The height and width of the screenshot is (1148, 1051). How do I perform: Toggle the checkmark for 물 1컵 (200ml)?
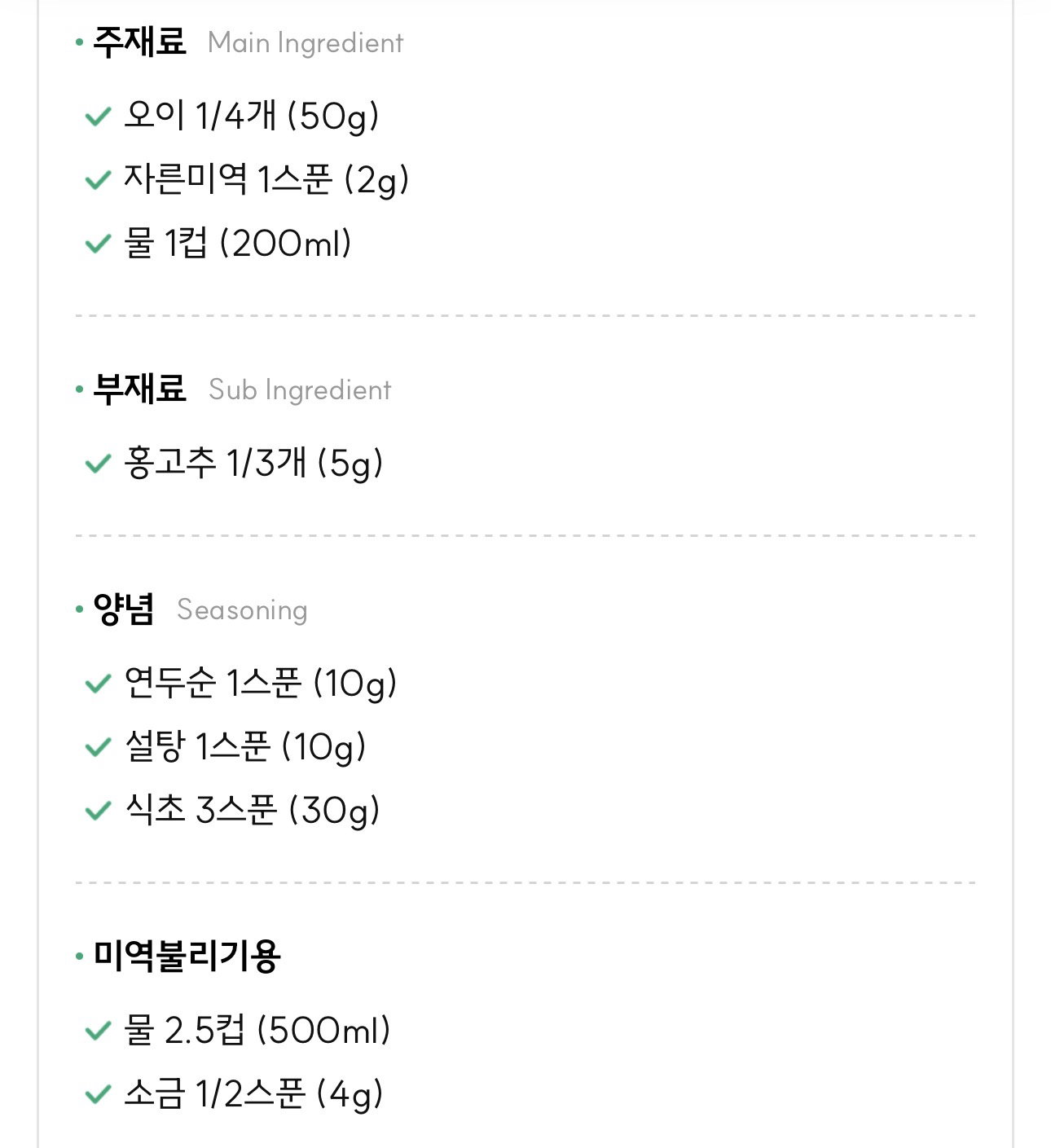click(98, 244)
